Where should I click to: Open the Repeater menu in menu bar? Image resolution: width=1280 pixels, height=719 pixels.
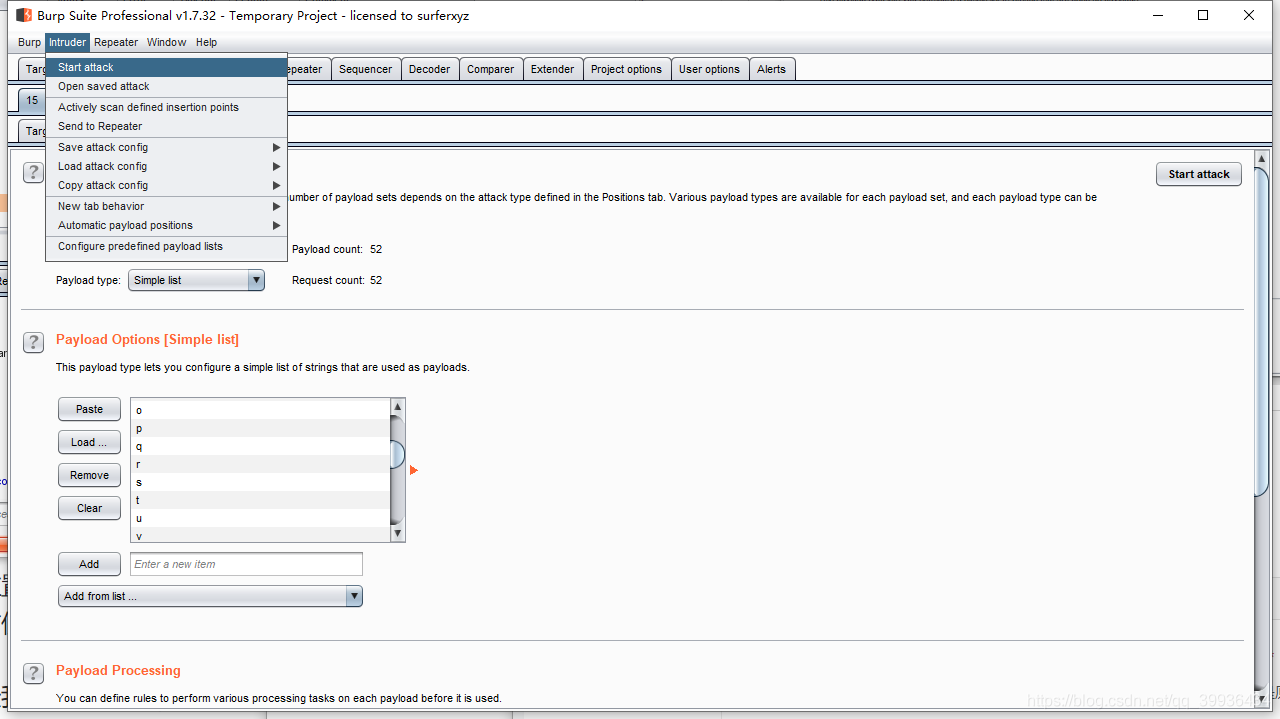click(116, 42)
